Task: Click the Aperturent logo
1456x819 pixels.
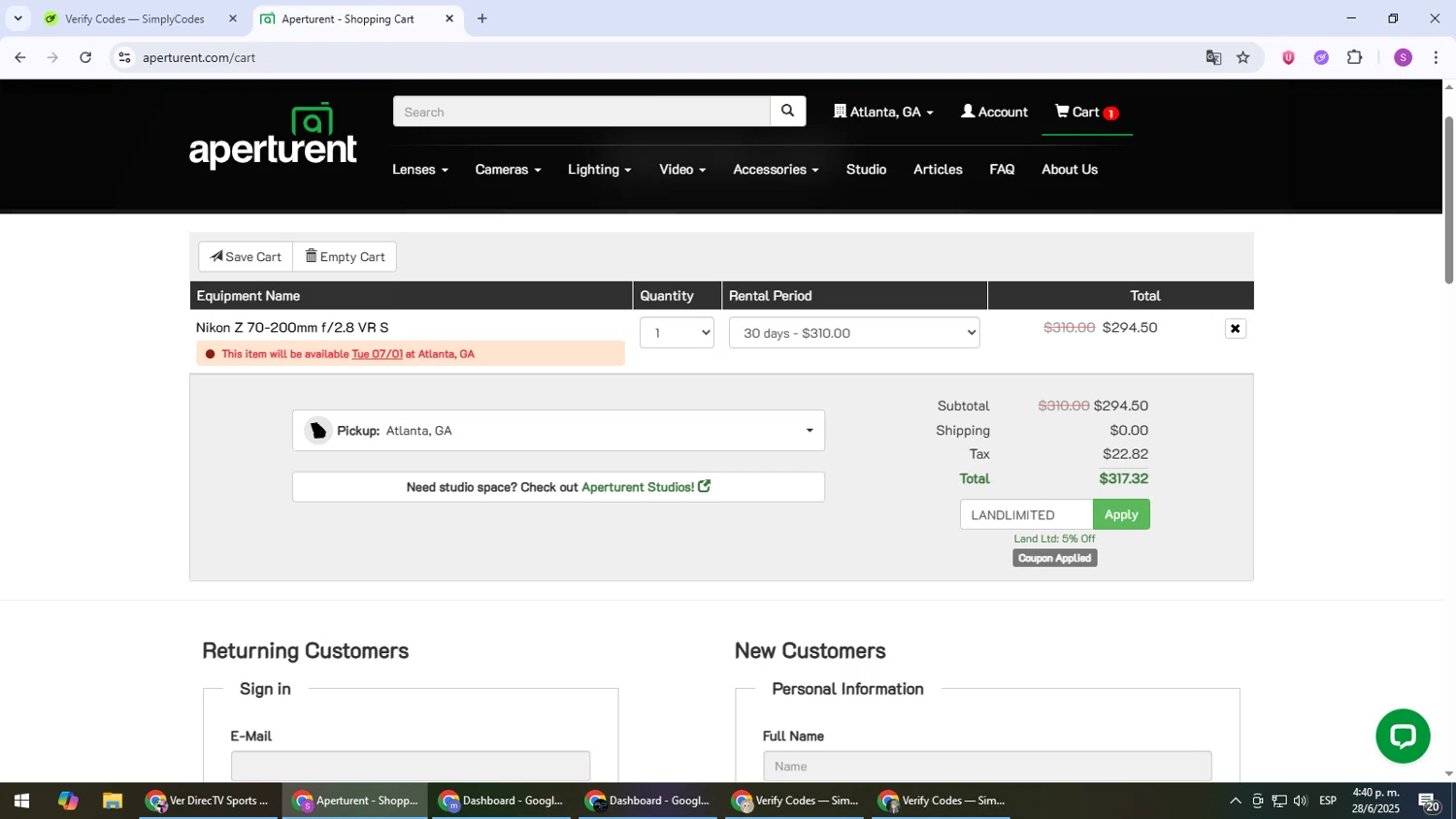Action: pyautogui.click(x=274, y=137)
